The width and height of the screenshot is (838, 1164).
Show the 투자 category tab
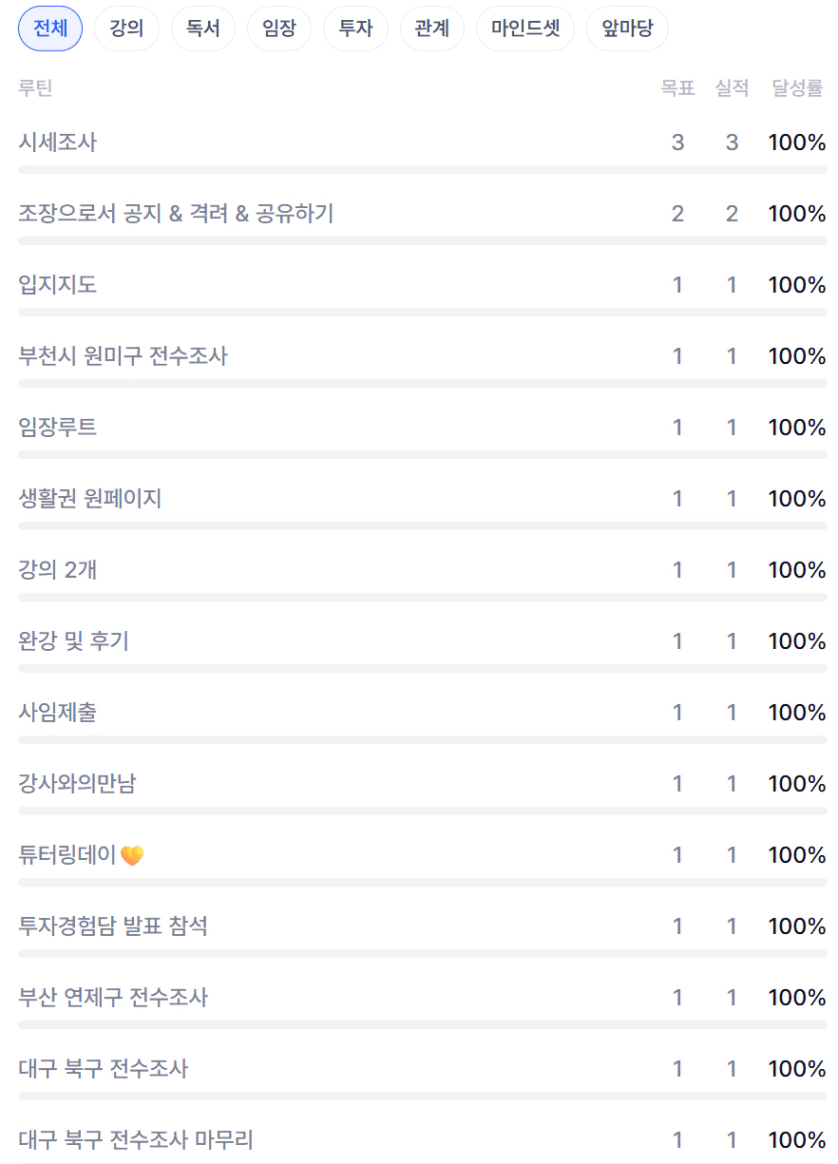(355, 29)
